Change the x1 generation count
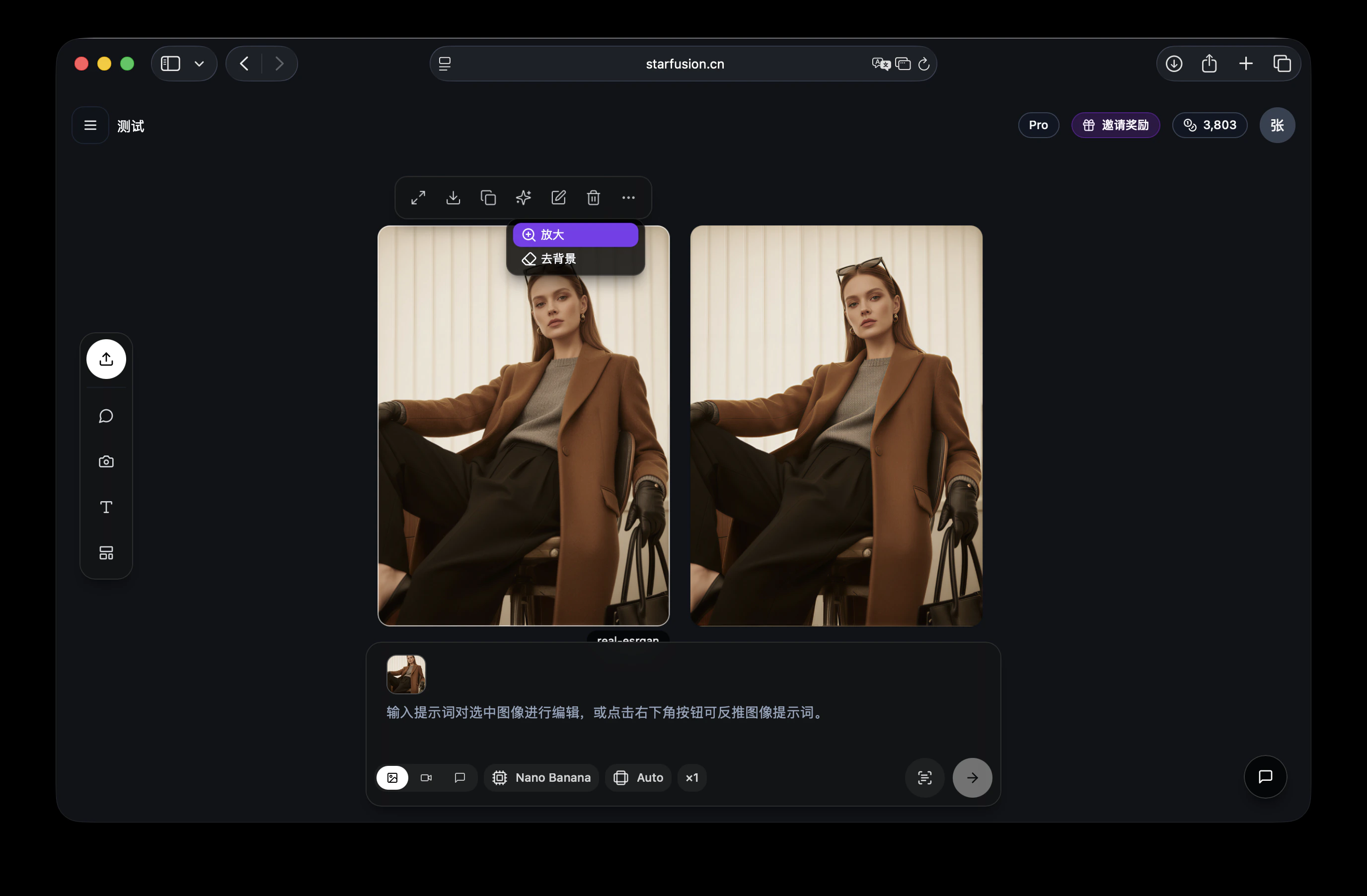 click(x=692, y=778)
